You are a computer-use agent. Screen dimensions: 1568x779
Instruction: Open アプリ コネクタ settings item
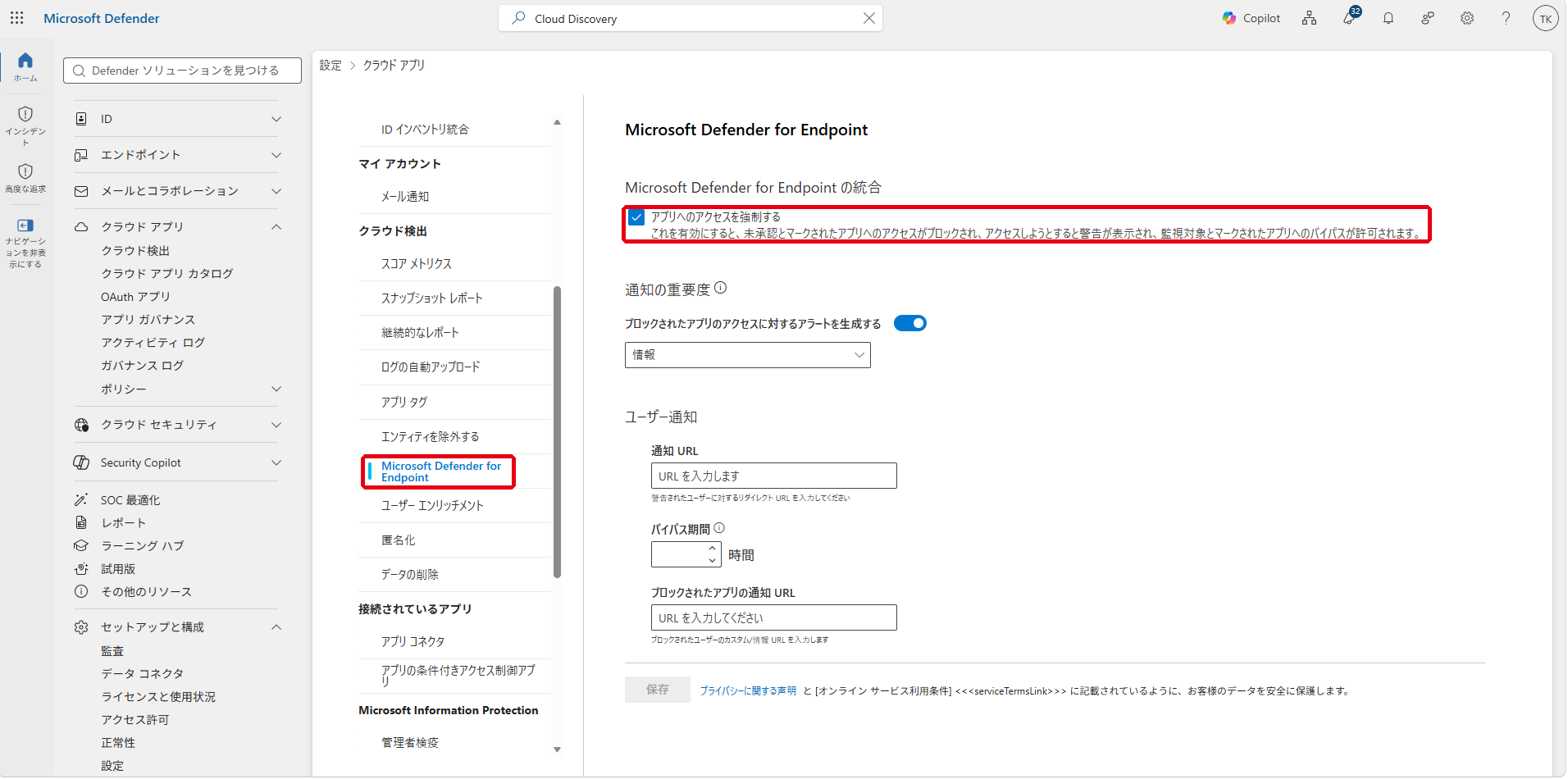pos(413,642)
